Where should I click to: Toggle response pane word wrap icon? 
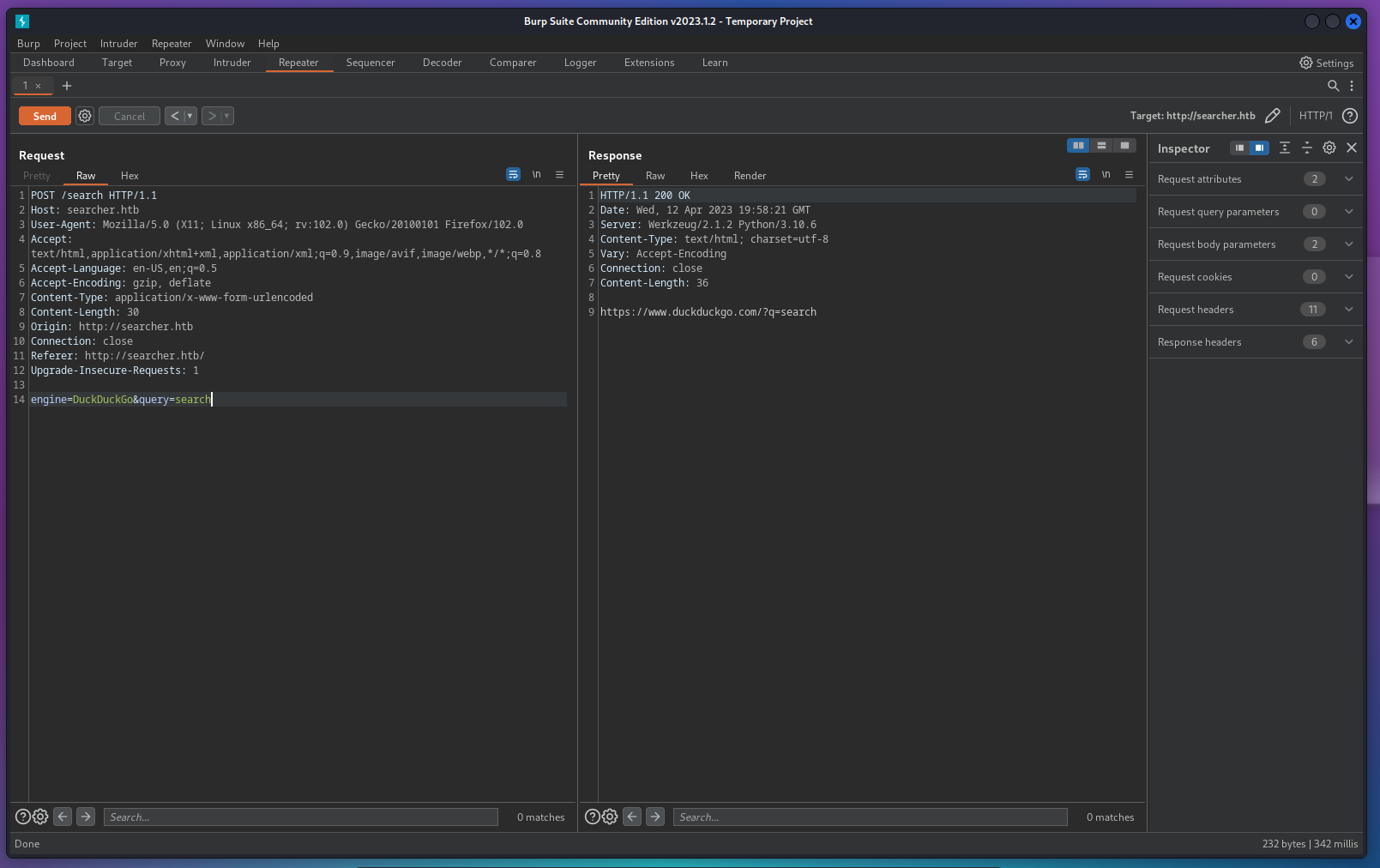1082,174
